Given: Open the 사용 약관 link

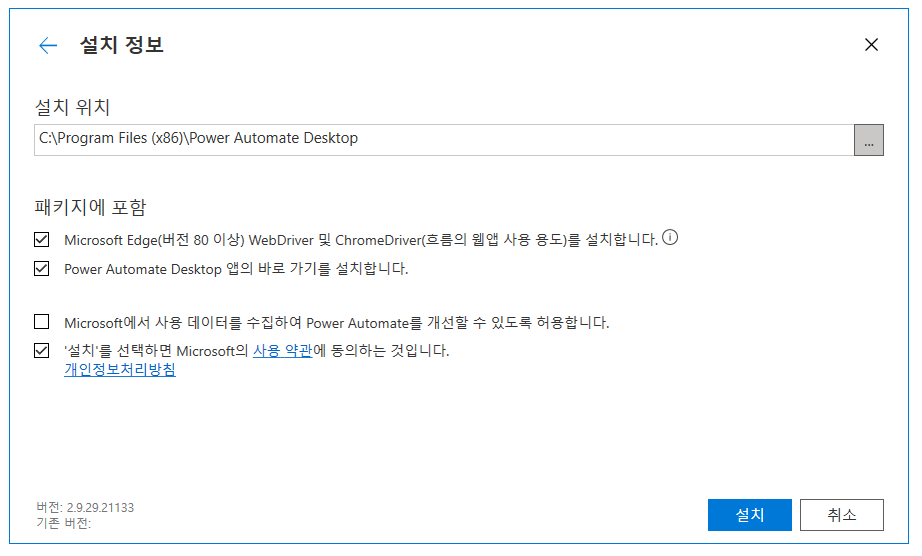Looking at the screenshot, I should (x=282, y=351).
